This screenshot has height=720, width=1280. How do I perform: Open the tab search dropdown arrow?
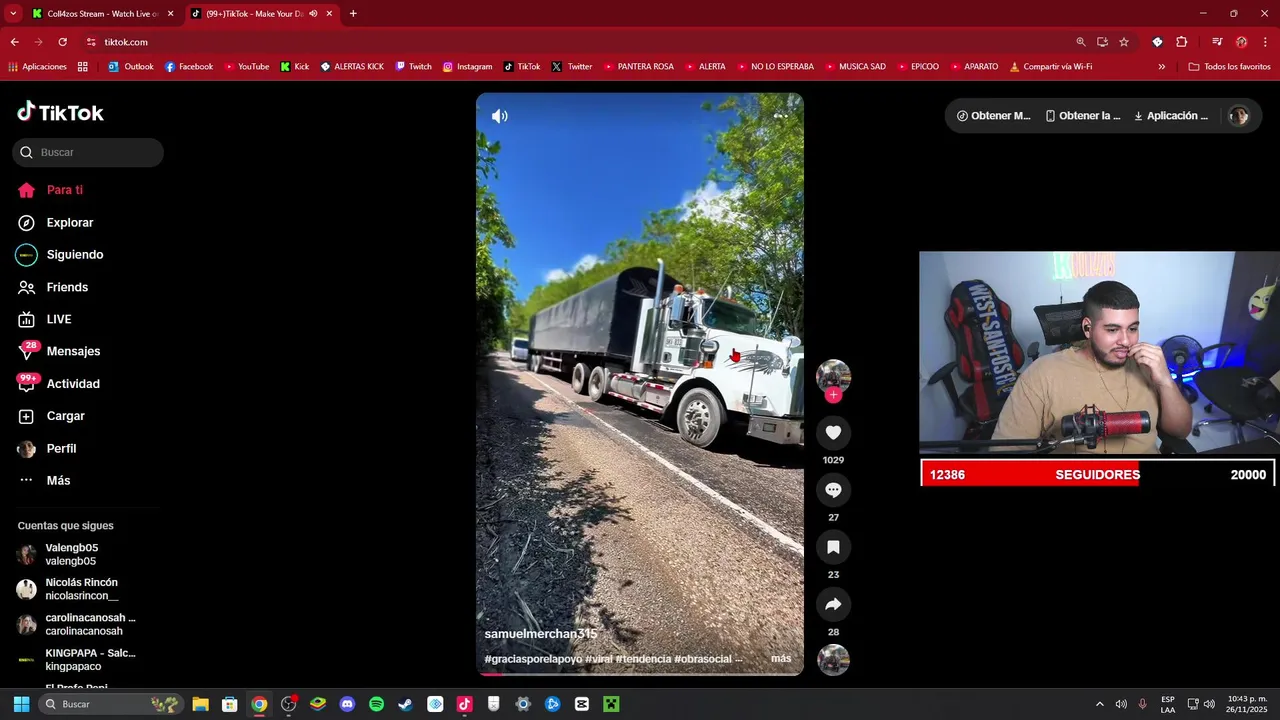point(13,14)
